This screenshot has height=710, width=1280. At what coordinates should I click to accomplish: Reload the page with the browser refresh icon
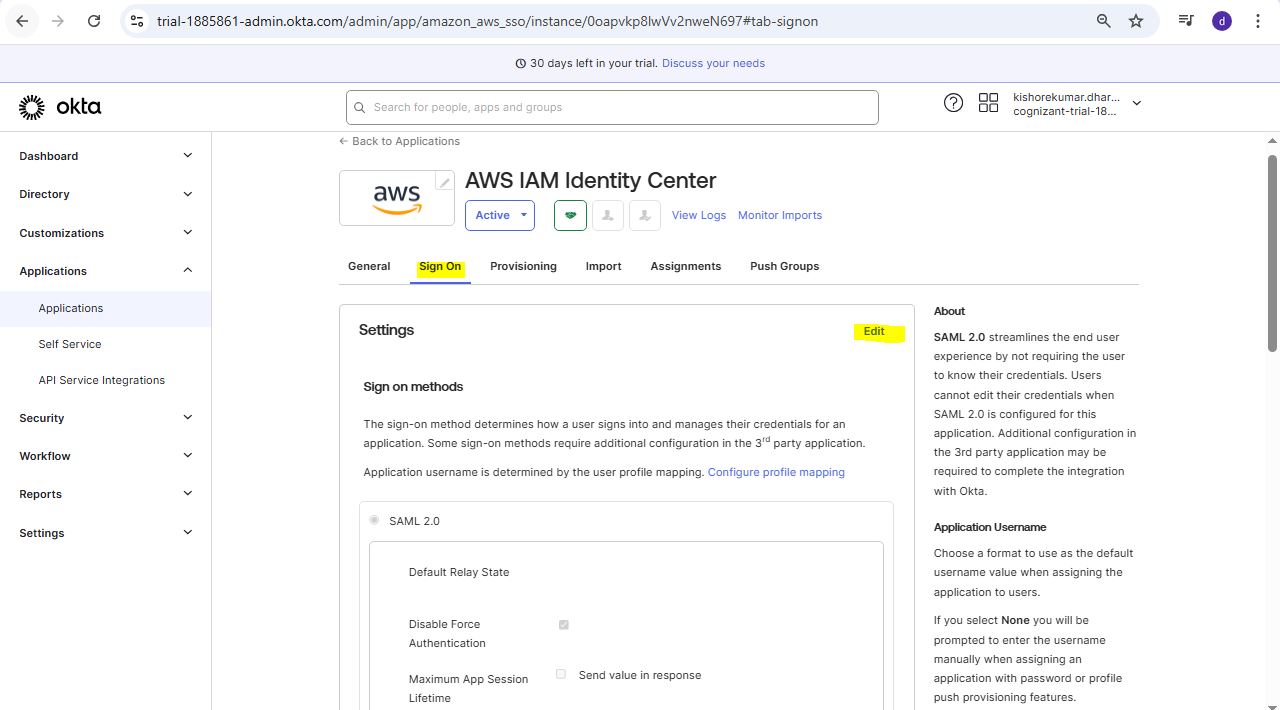[94, 21]
